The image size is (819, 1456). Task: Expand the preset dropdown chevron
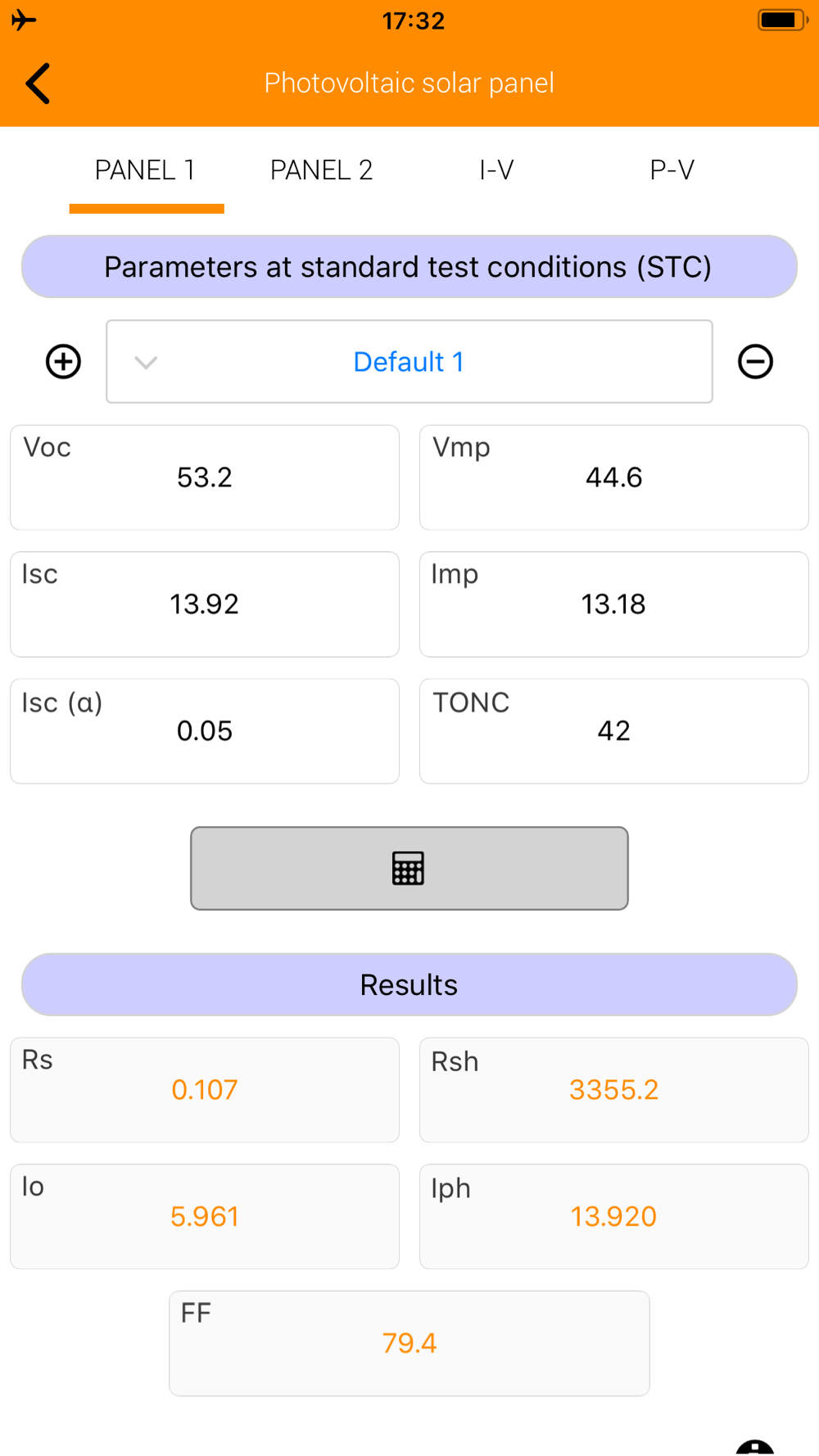(x=146, y=362)
